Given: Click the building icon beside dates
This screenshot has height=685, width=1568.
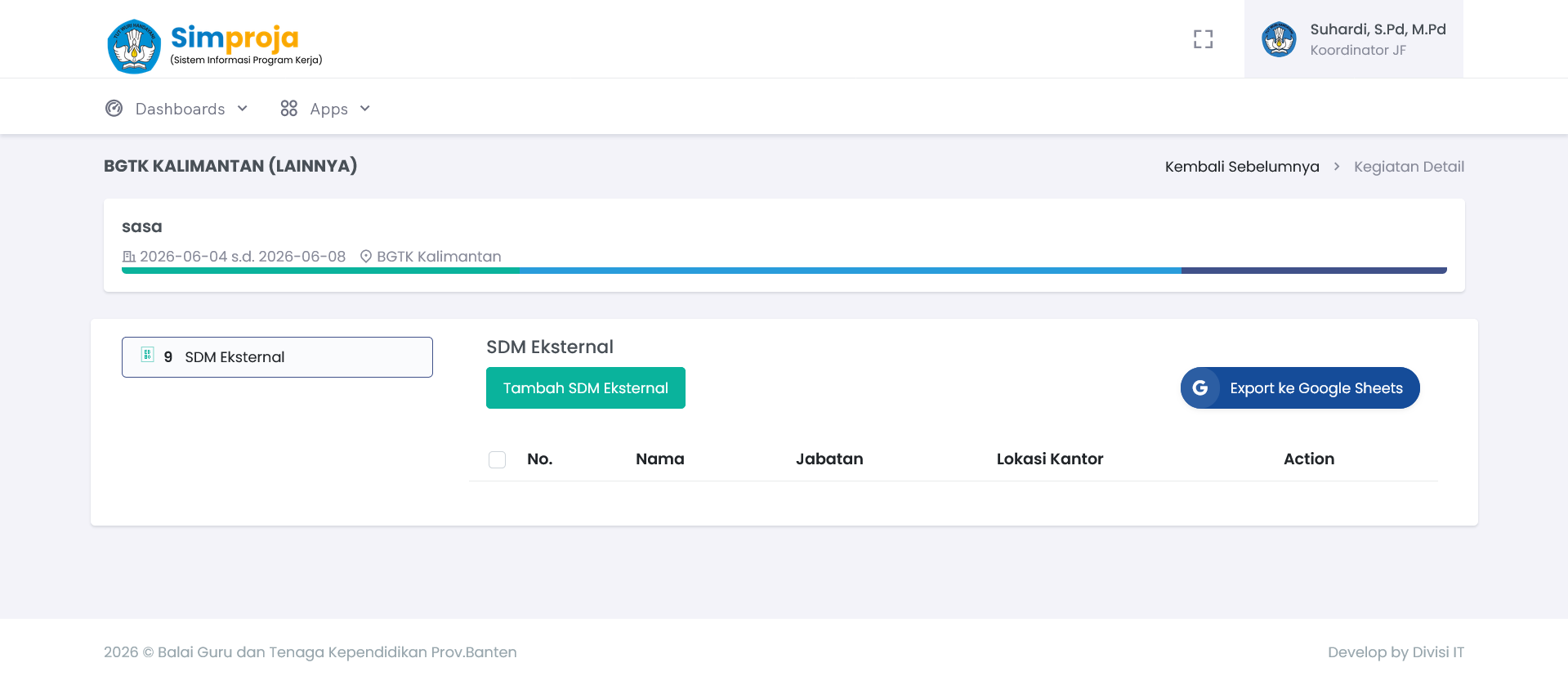Looking at the screenshot, I should pyautogui.click(x=129, y=257).
